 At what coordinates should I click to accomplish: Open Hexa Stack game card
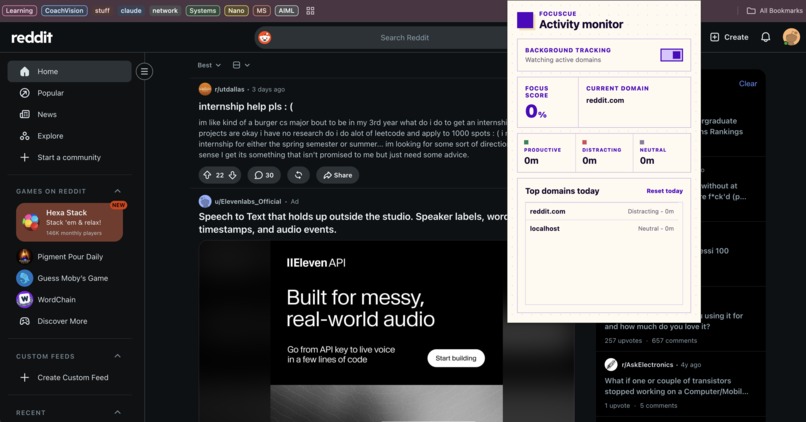69,222
